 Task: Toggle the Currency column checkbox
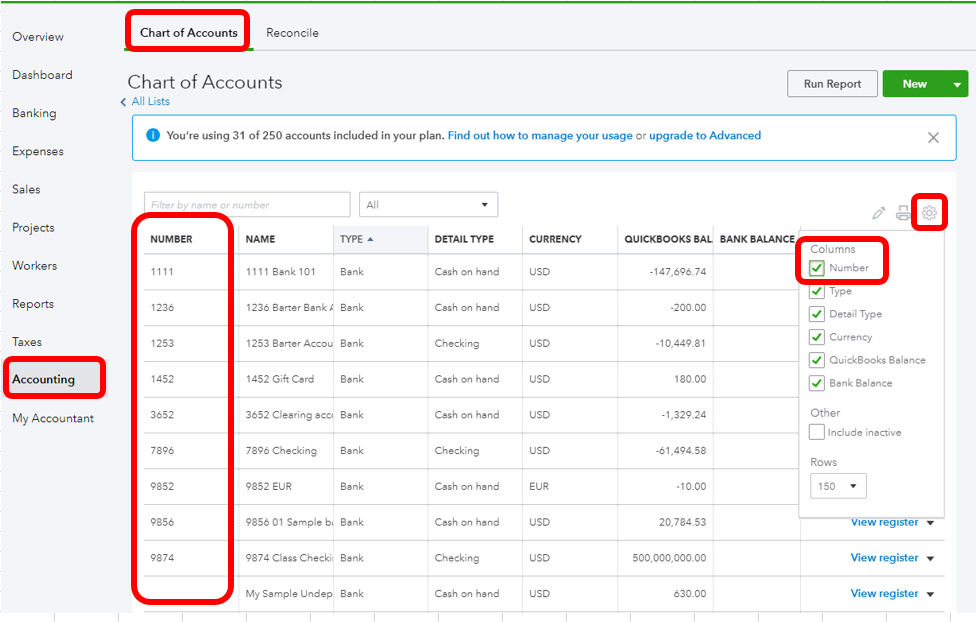[817, 337]
